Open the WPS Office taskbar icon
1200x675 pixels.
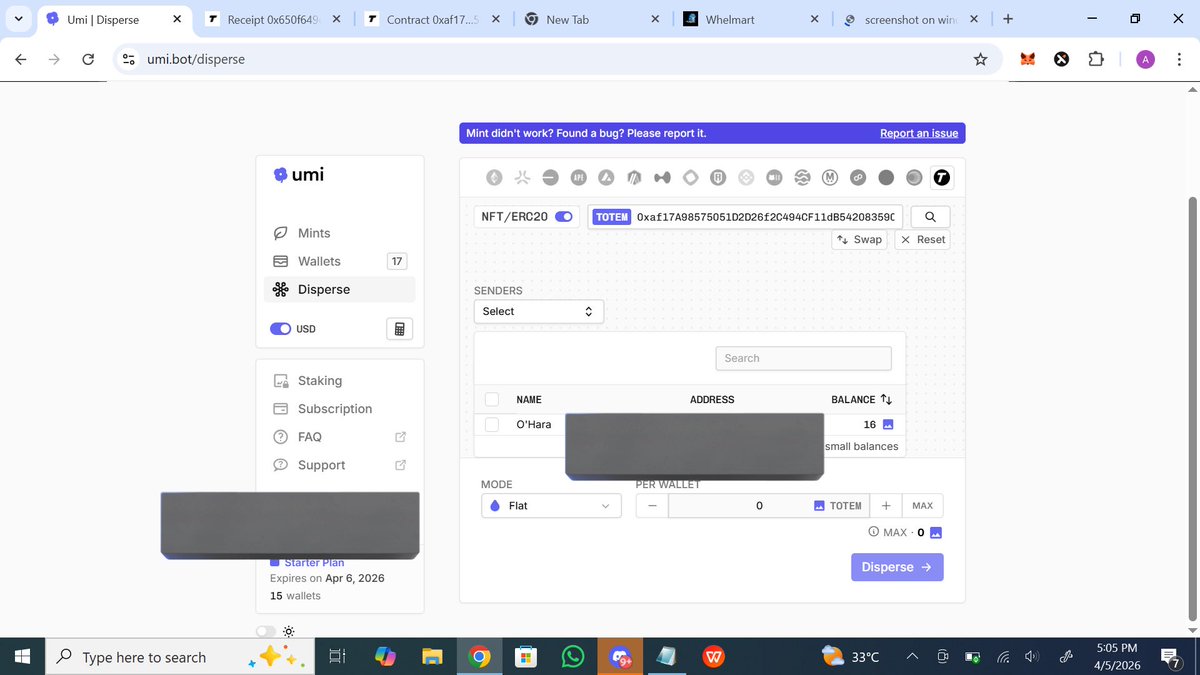[714, 657]
